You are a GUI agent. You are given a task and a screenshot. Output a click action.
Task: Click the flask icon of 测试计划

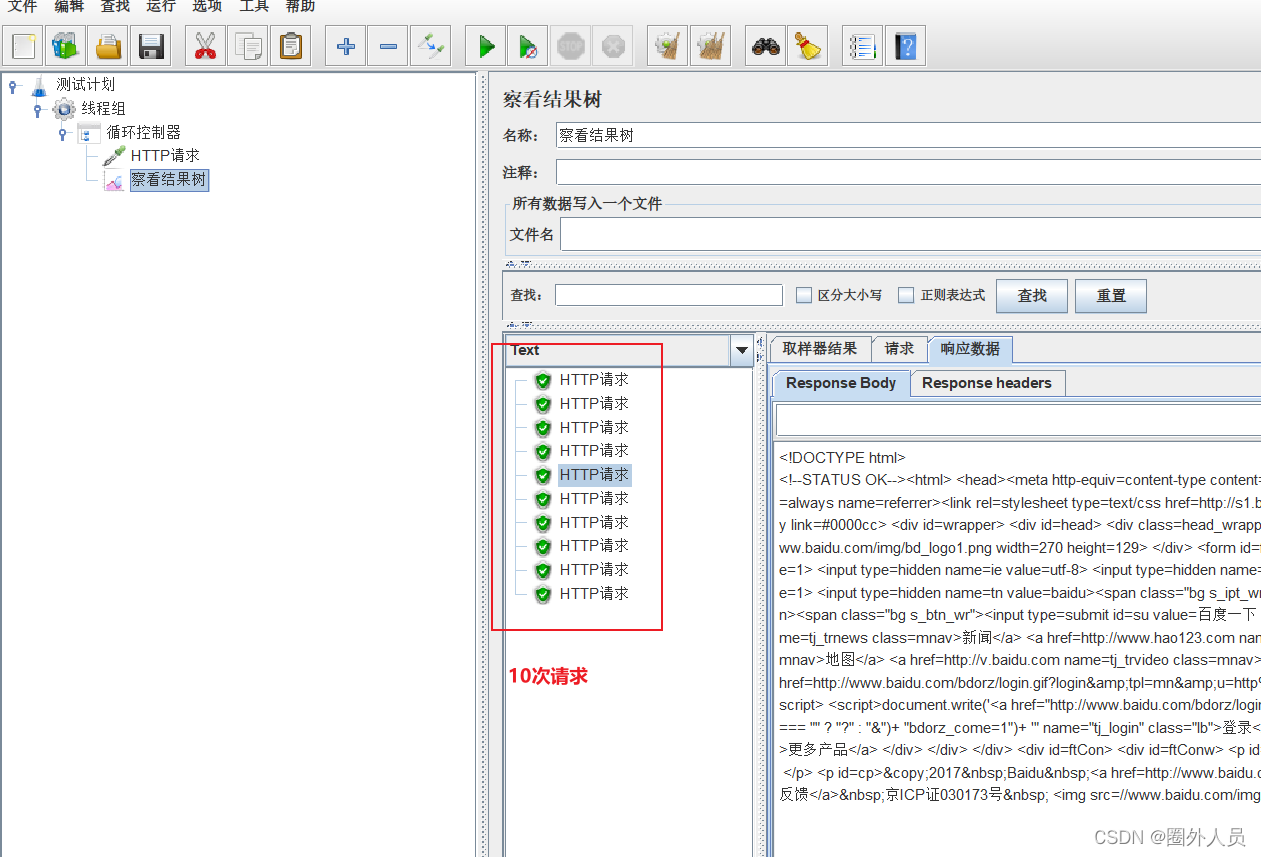click(x=39, y=85)
